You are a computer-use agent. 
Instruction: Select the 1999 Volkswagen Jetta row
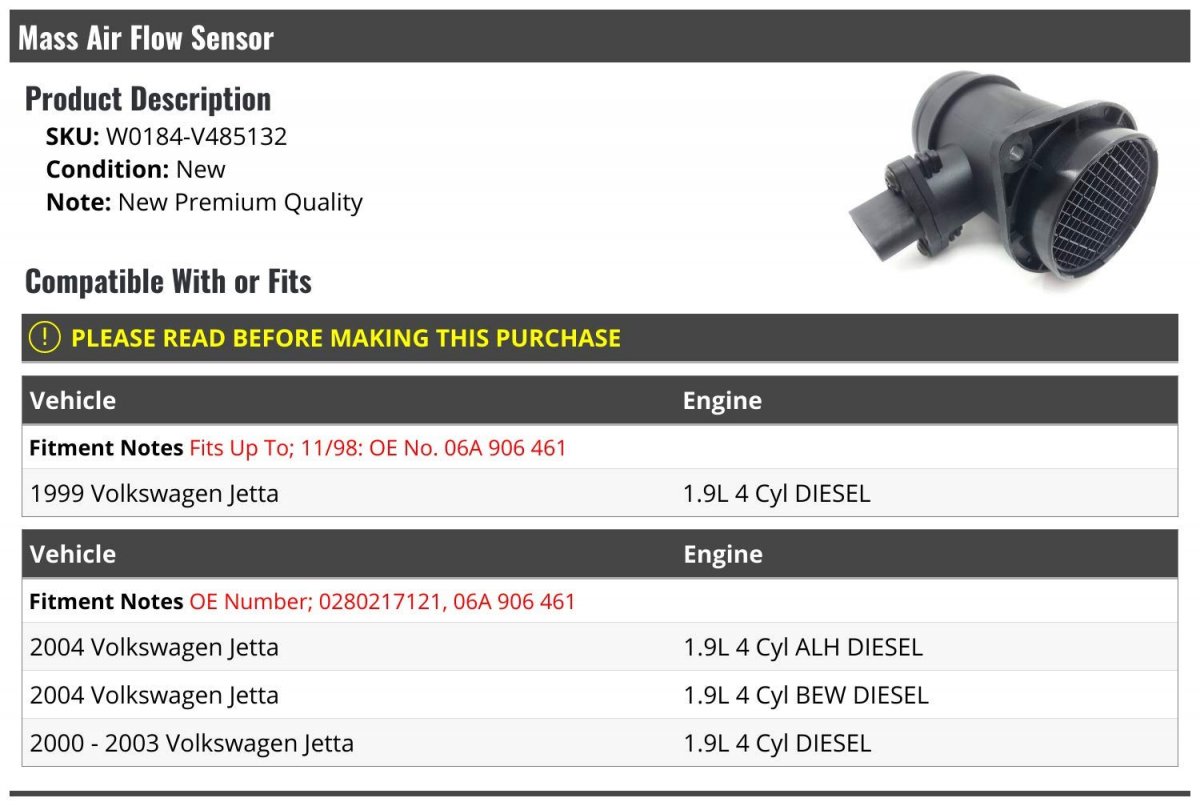pos(154,493)
